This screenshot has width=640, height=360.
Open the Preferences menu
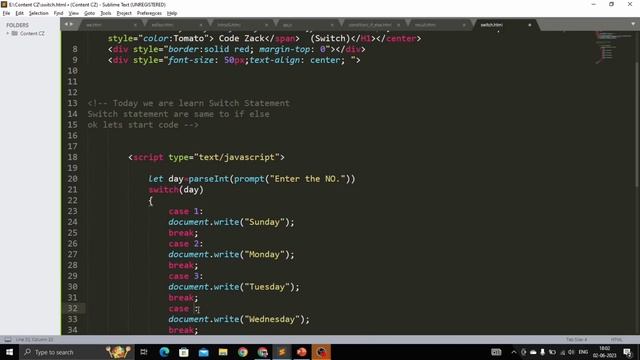(x=149, y=13)
